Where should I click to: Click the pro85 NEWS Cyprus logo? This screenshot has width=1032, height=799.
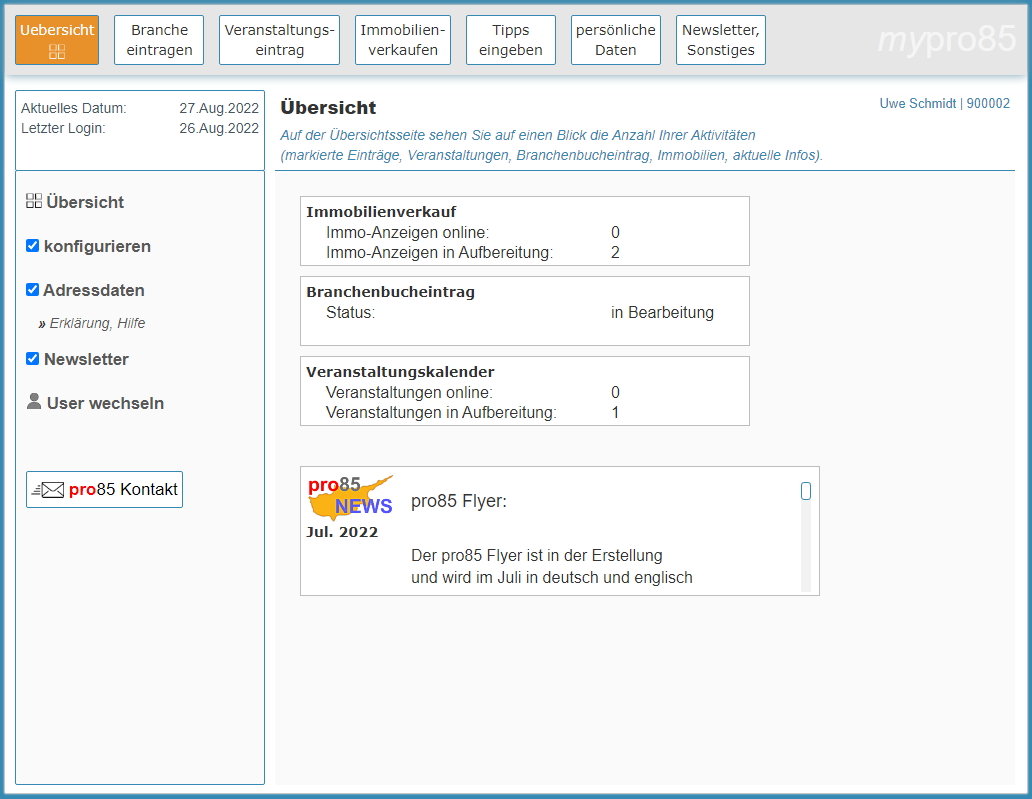point(349,497)
